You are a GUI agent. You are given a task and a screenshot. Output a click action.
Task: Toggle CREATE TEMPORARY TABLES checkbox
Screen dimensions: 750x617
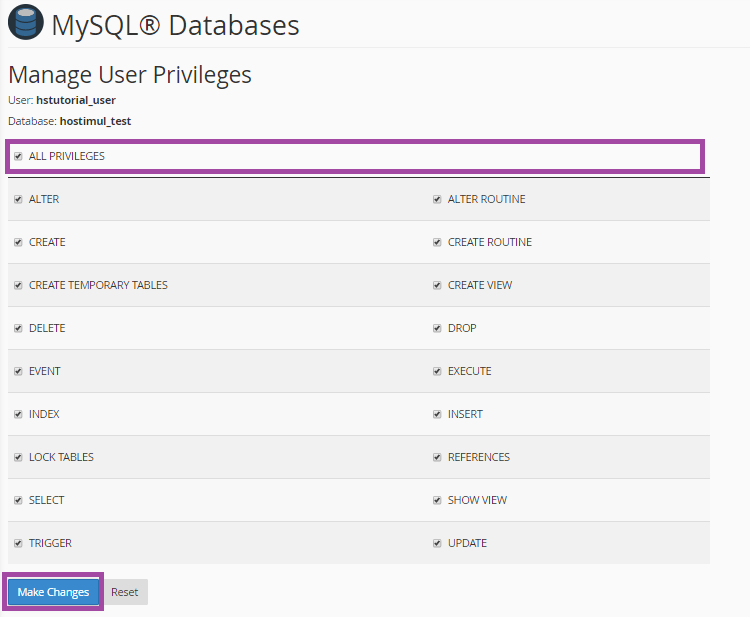pos(18,286)
